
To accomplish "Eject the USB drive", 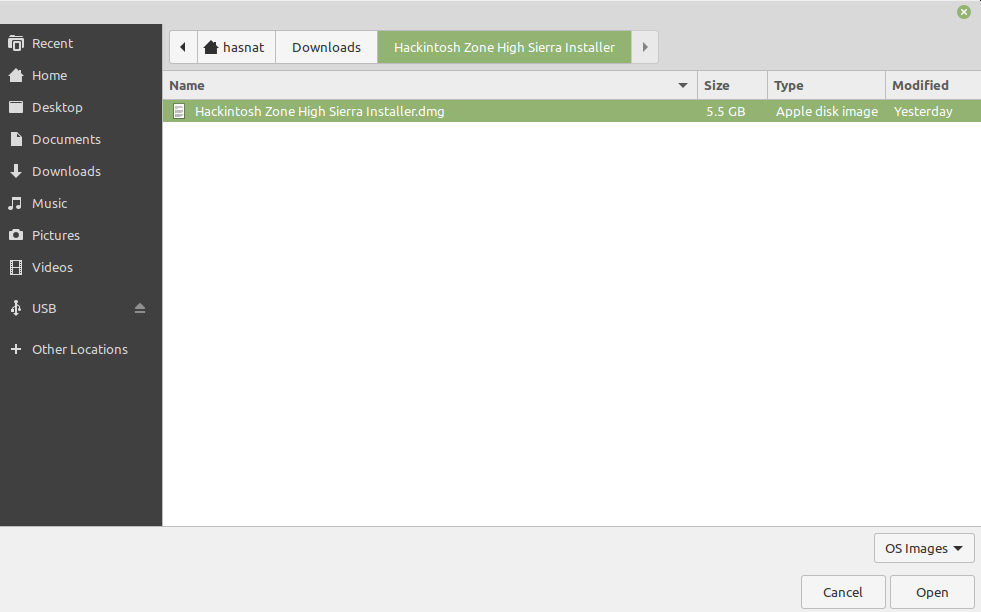I will (x=140, y=308).
